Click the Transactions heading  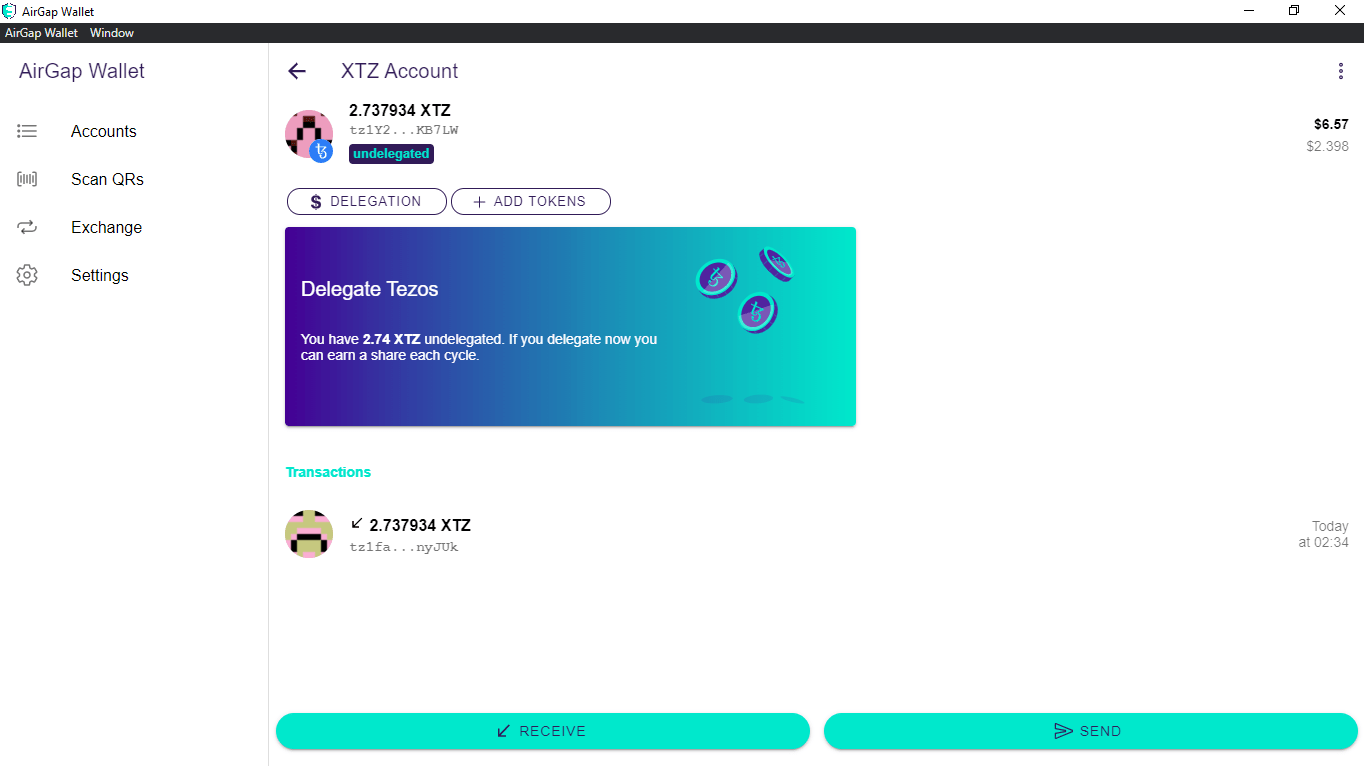pyautogui.click(x=328, y=472)
